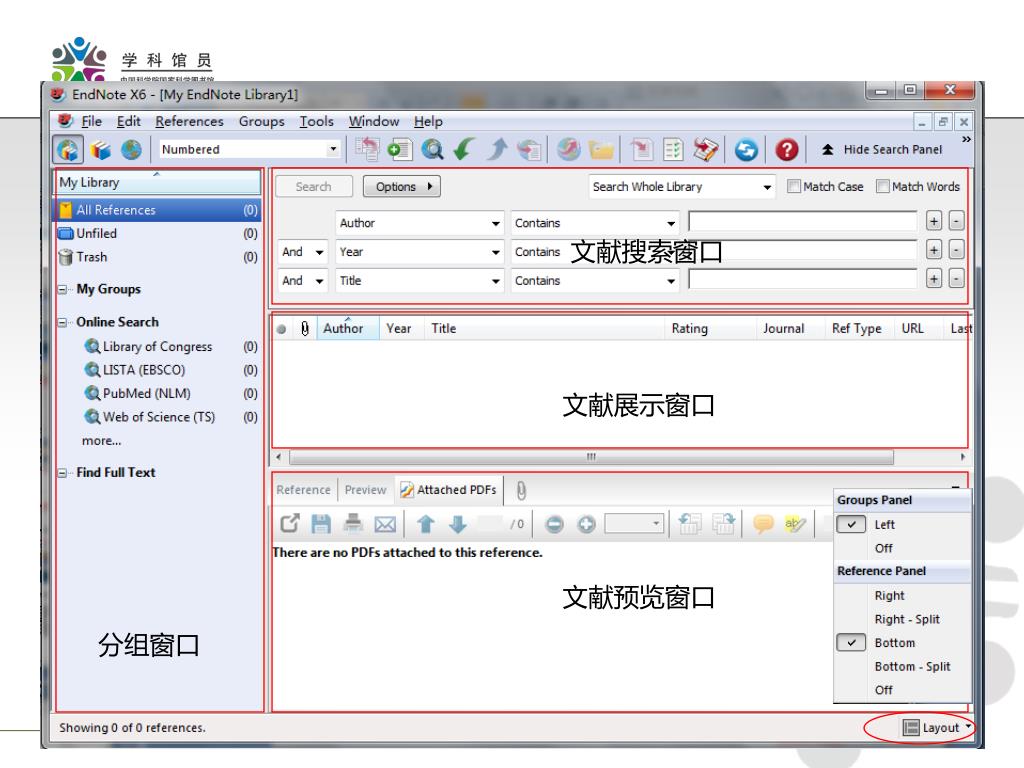Click the Copy to Local Library icon

(367, 150)
